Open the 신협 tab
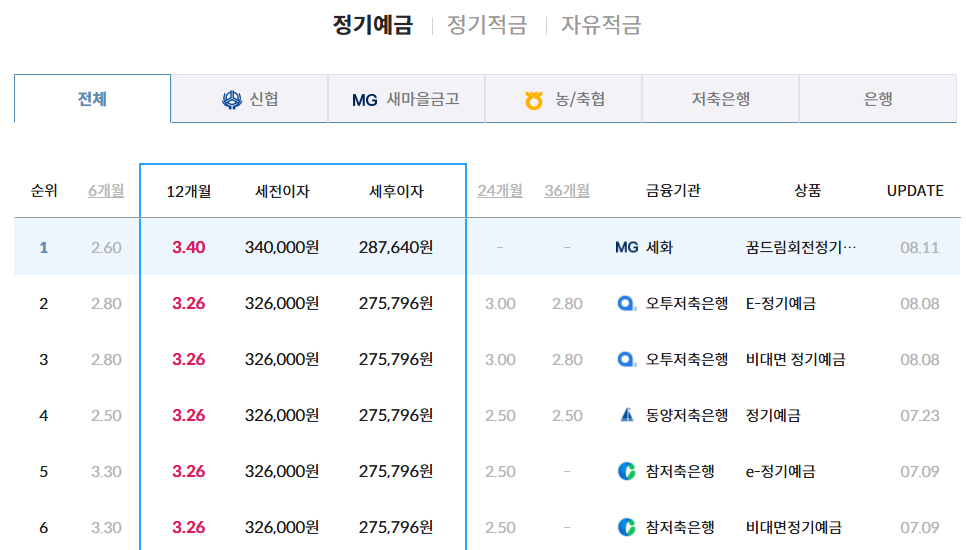 [250, 99]
